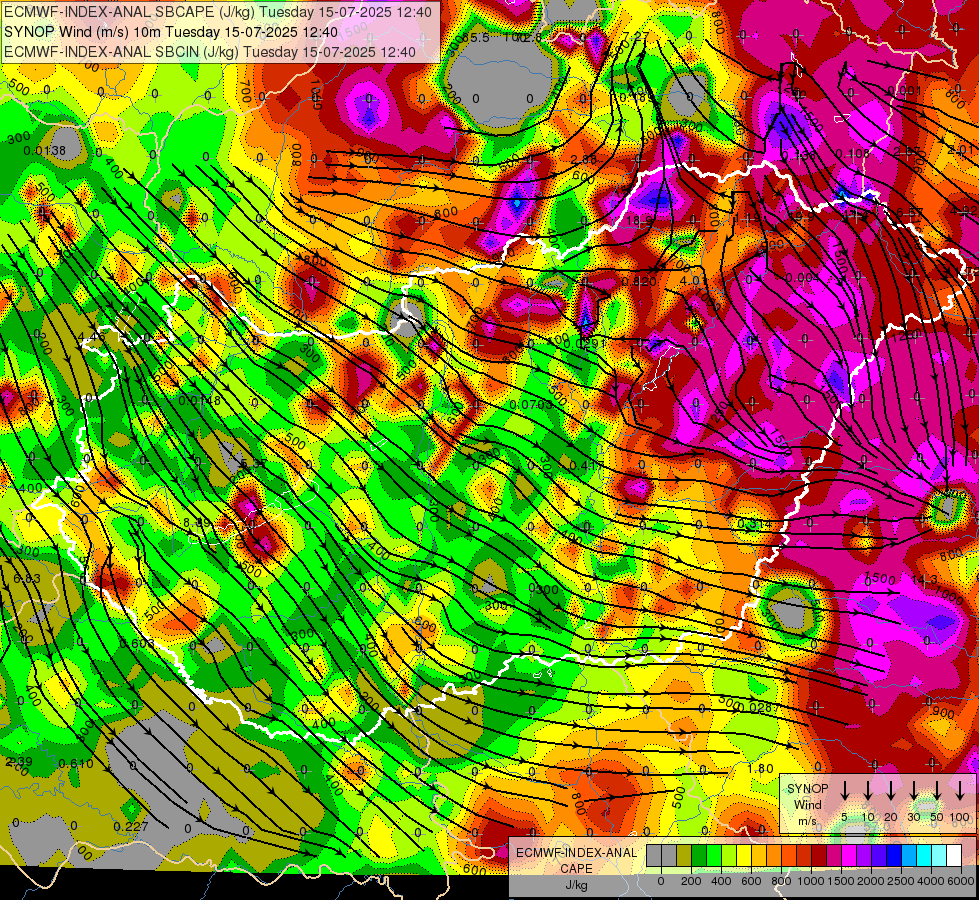
Task: Click the 6.63 value on the map
Action: pyautogui.click(x=27, y=579)
